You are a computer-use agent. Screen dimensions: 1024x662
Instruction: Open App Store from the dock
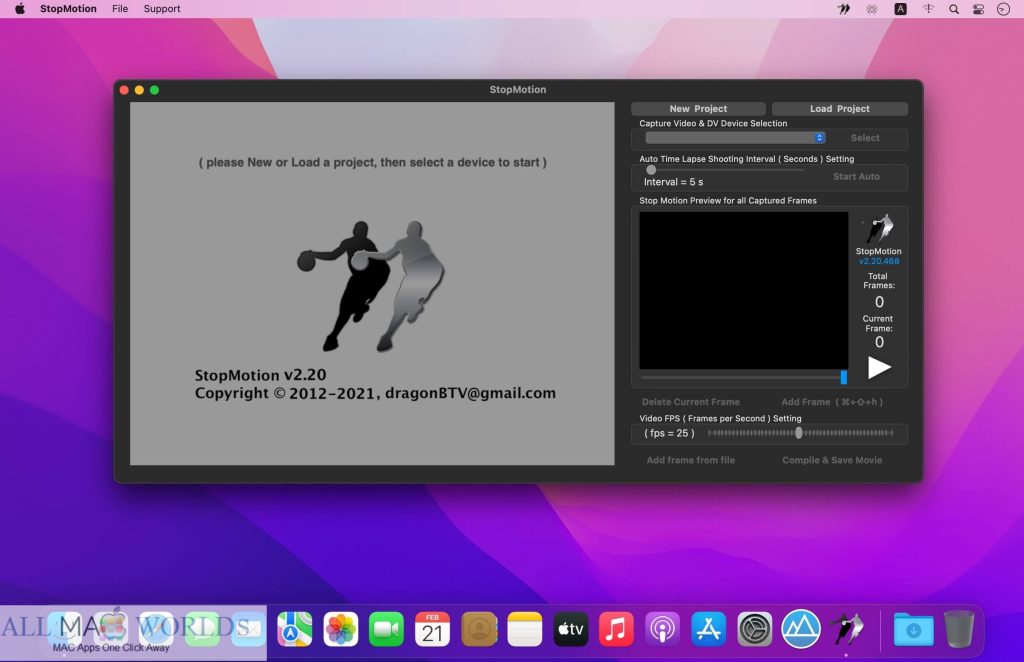pyautogui.click(x=709, y=629)
